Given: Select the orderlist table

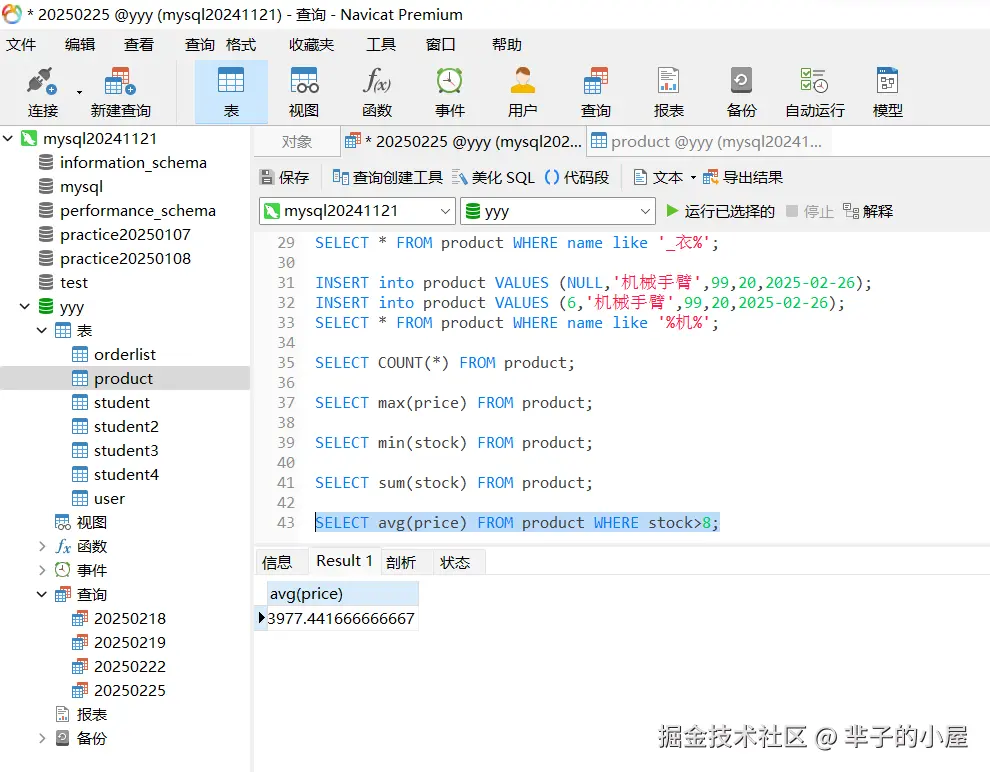Looking at the screenshot, I should tap(124, 355).
